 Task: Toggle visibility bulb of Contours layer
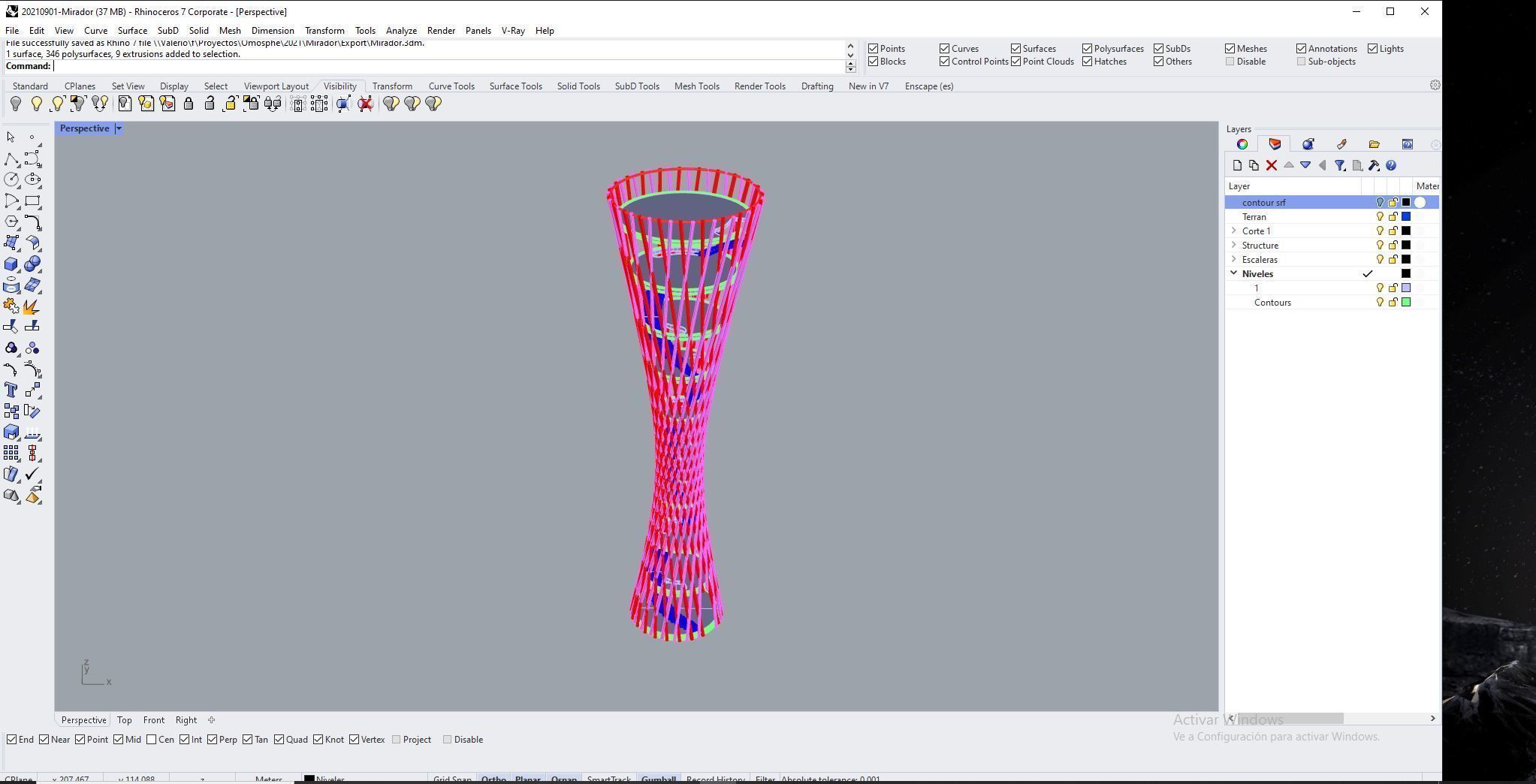(1380, 303)
